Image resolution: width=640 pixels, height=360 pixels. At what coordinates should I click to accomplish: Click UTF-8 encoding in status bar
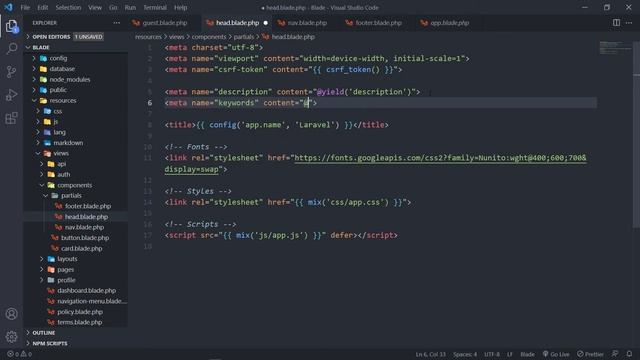[x=491, y=354]
